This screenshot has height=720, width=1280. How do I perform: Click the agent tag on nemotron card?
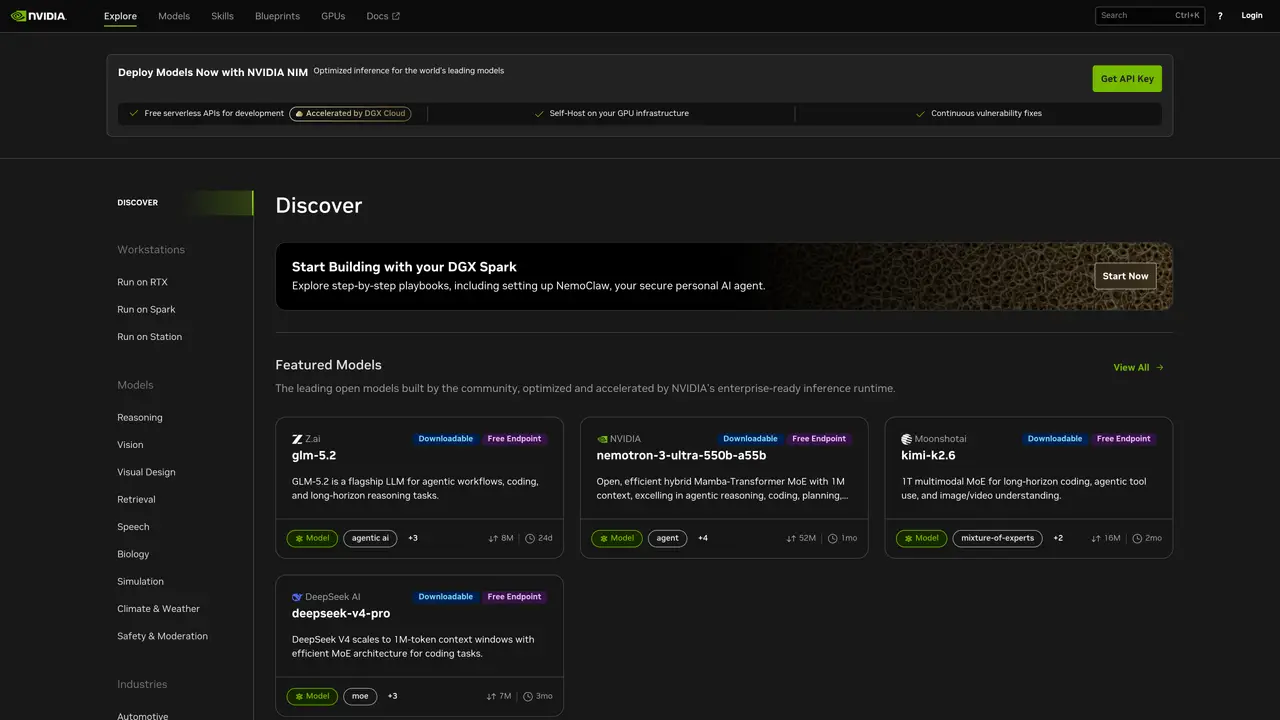click(x=668, y=538)
